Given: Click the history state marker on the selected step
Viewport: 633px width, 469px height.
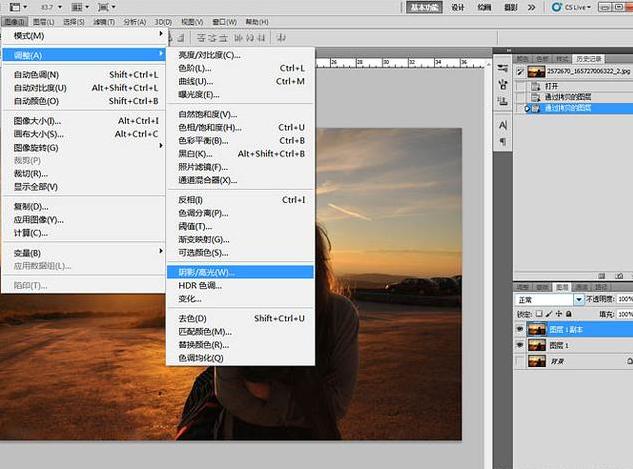Looking at the screenshot, I should [526, 108].
